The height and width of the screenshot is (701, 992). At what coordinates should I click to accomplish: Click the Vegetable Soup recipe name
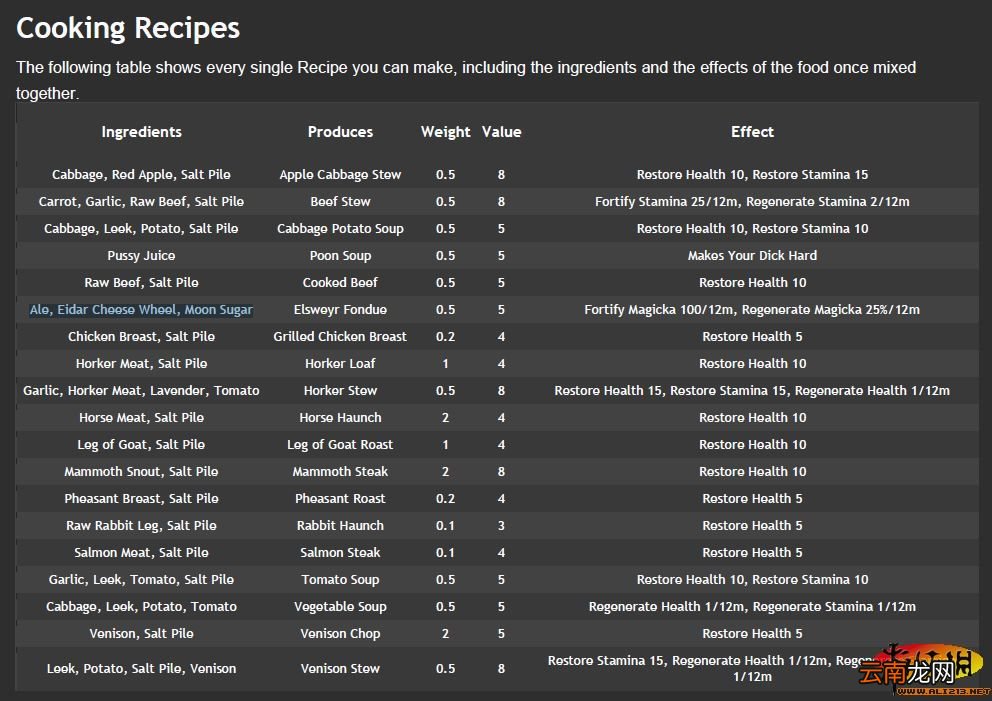340,607
